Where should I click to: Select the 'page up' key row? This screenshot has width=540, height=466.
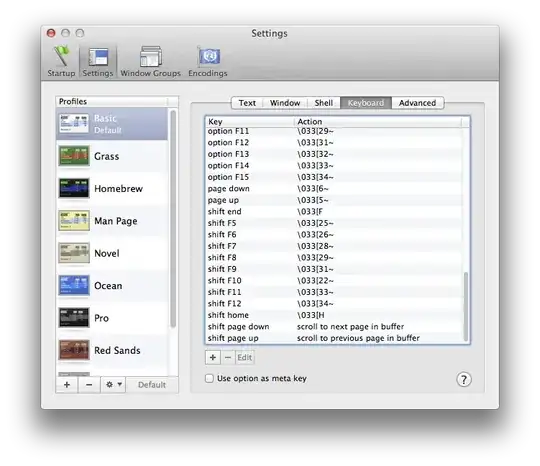334,200
